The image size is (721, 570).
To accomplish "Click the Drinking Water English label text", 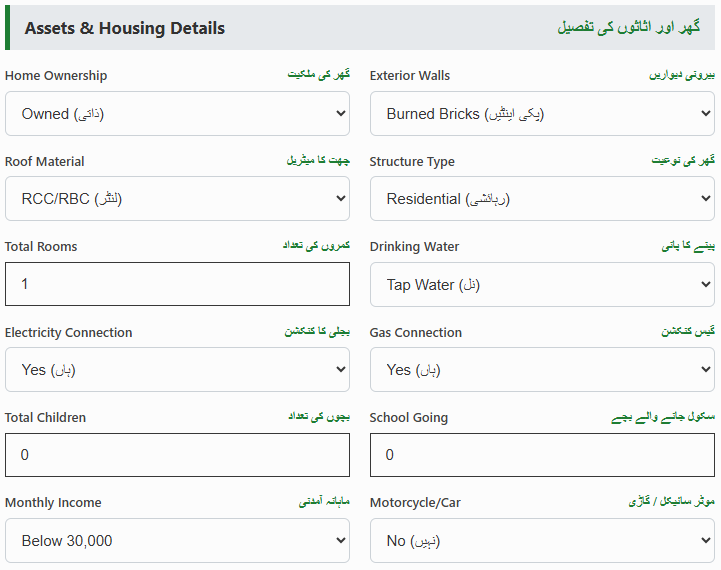I will coord(414,247).
